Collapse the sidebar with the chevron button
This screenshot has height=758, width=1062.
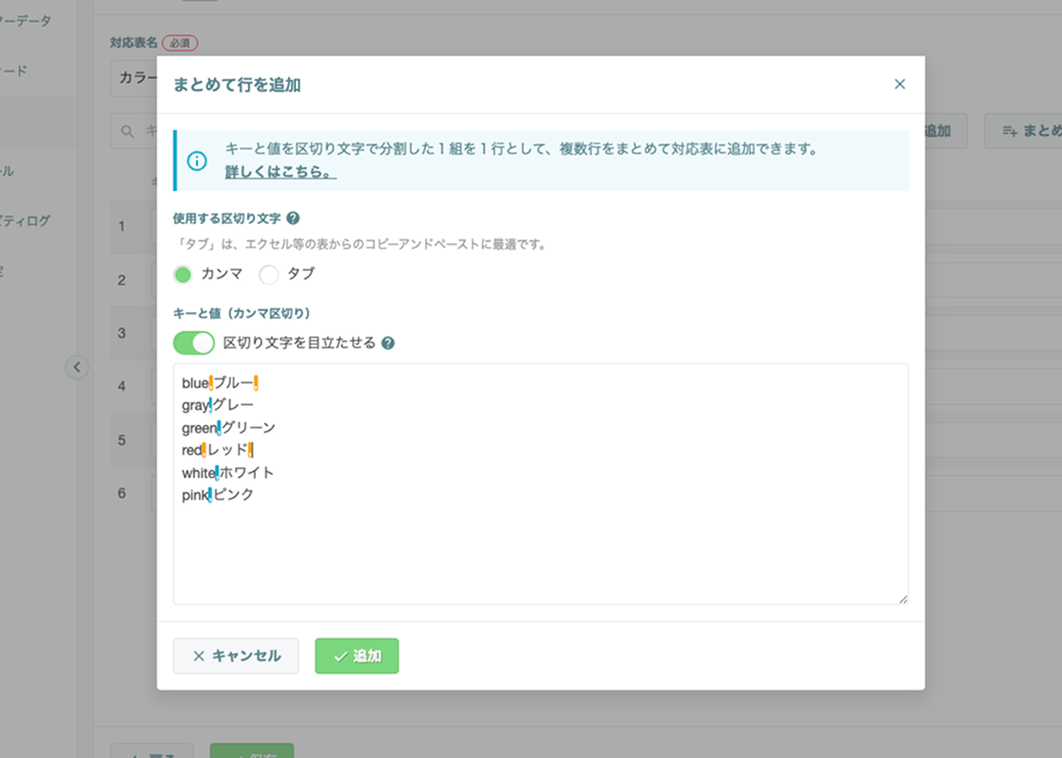coord(77,367)
